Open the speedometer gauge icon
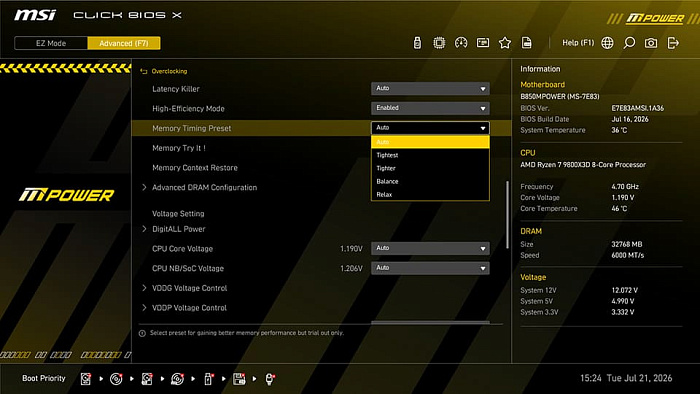Screen dimensions: 700x394 [x=461, y=43]
